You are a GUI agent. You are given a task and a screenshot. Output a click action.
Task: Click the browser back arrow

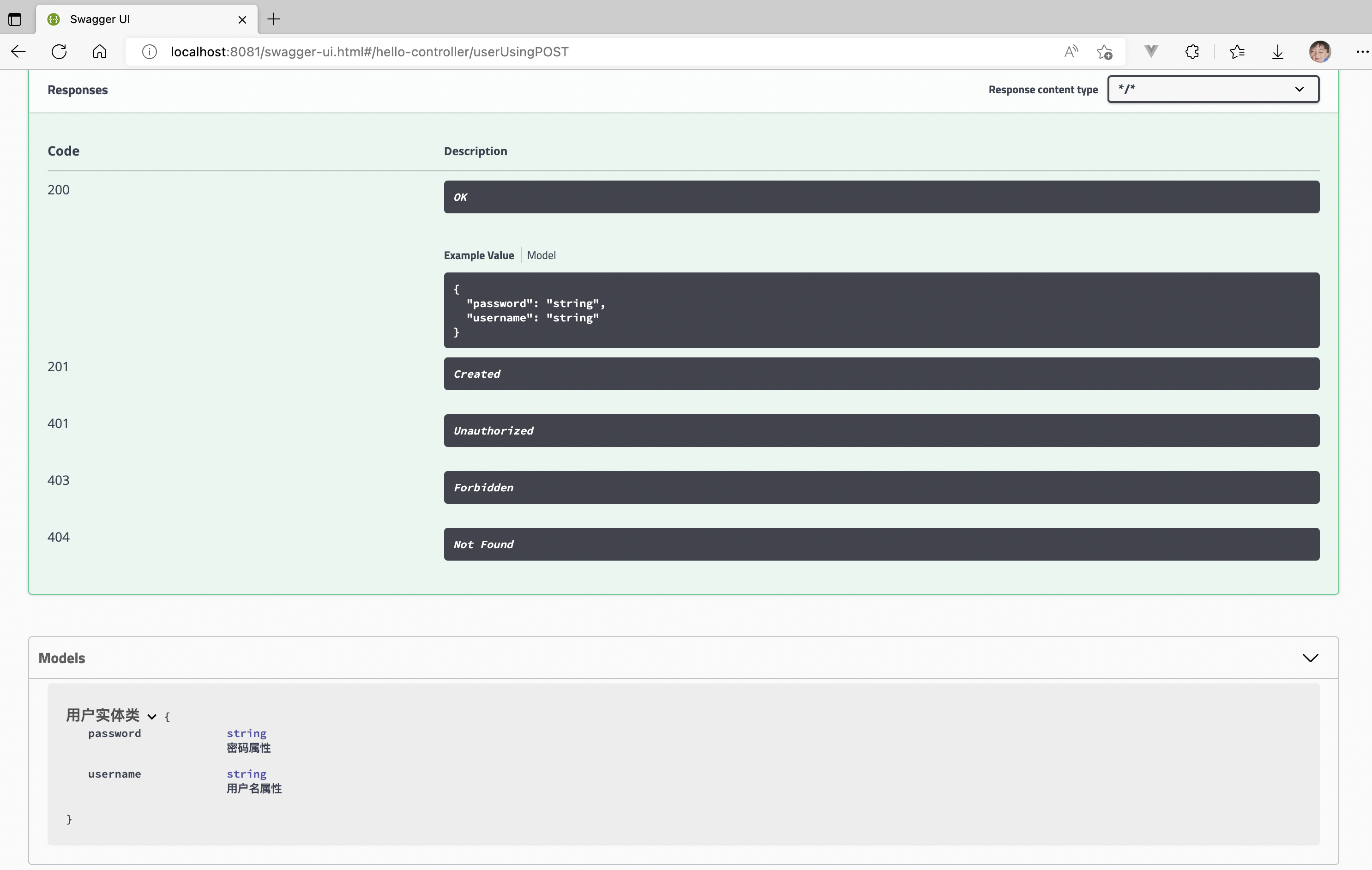tap(18, 52)
